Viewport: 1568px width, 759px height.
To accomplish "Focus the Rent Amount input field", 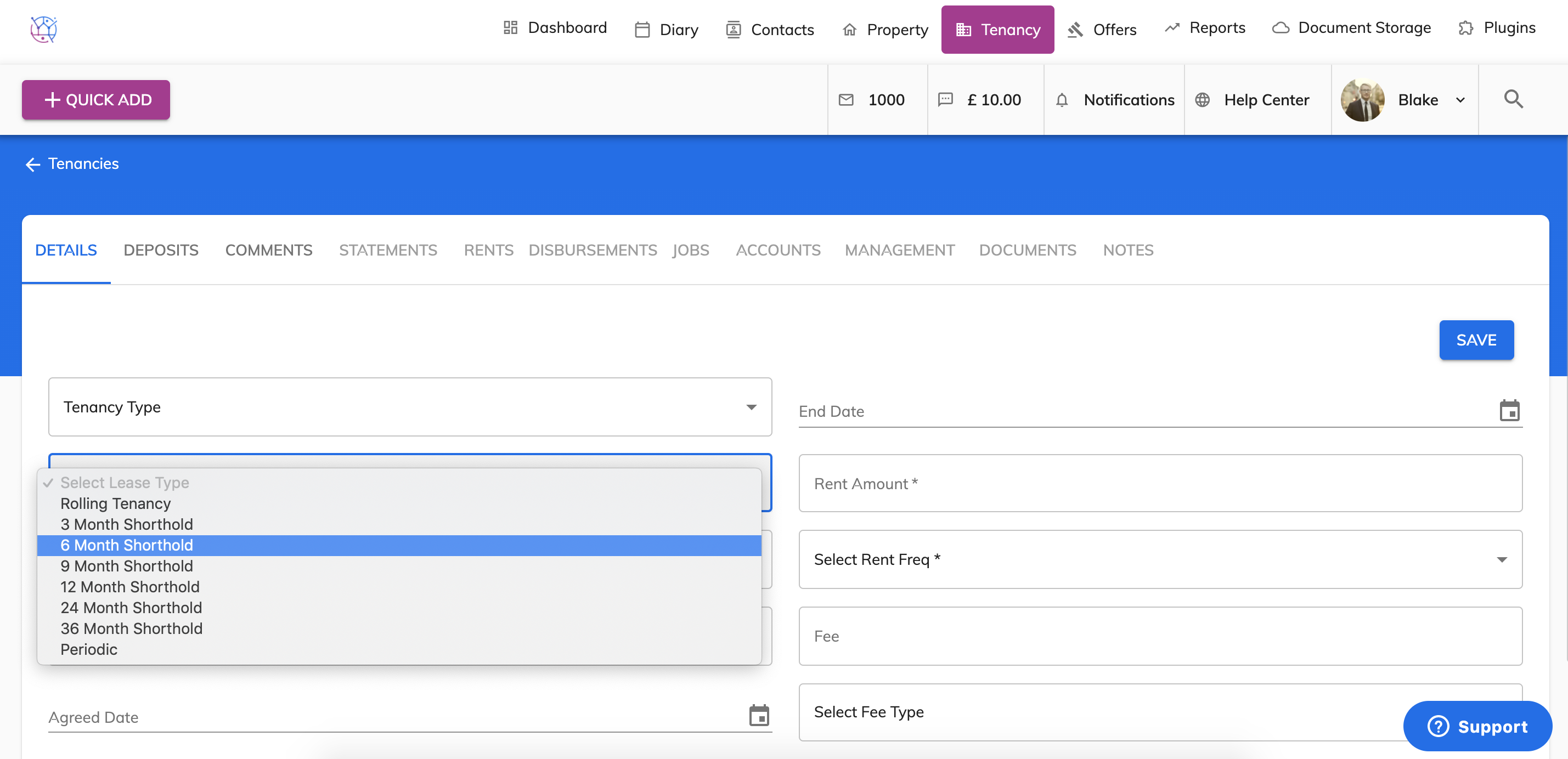I will [x=1160, y=483].
